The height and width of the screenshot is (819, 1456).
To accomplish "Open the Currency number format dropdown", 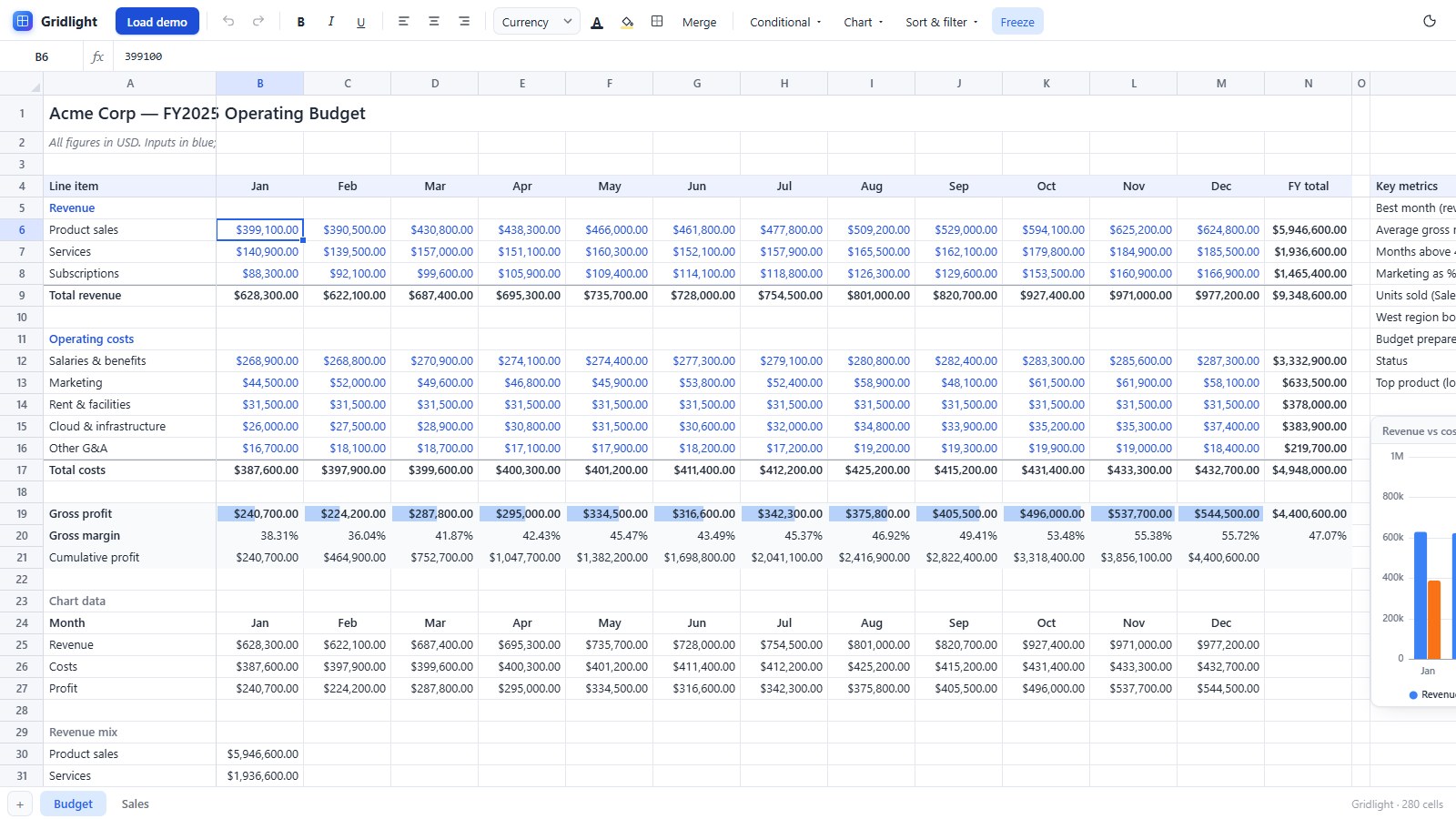I will click(537, 21).
